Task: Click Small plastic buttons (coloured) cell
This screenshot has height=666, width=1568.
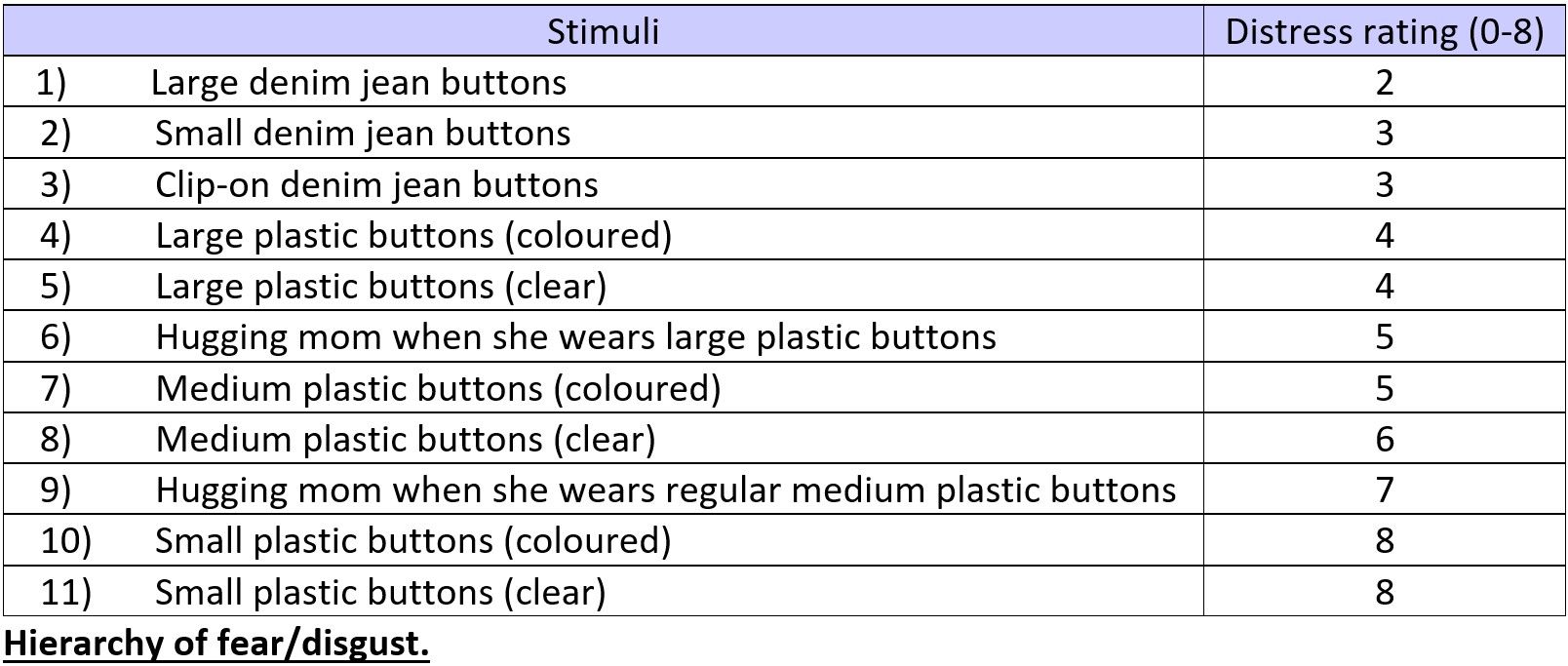Action: tap(412, 540)
